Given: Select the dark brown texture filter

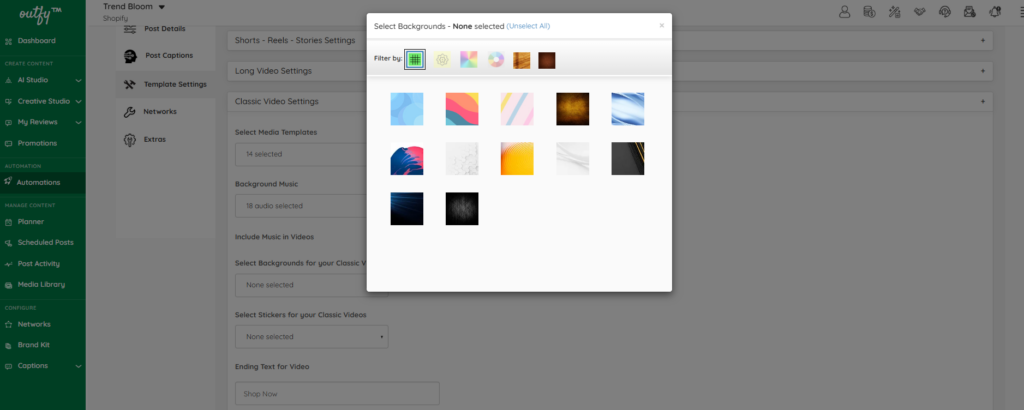Looking at the screenshot, I should [x=547, y=60].
